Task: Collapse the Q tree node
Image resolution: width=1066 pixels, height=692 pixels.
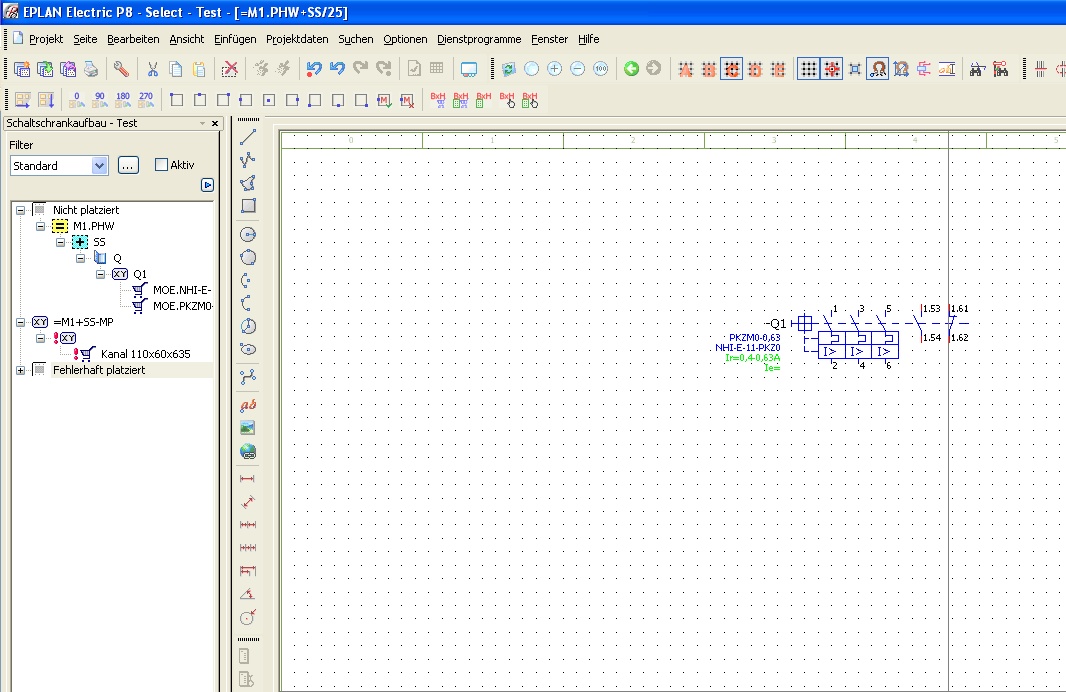Action: pos(81,258)
